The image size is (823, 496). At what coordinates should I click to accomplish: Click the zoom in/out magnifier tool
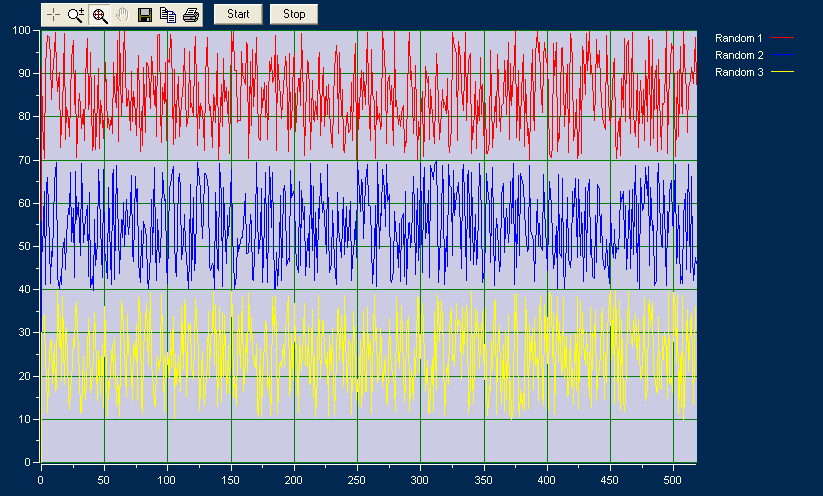tap(76, 15)
